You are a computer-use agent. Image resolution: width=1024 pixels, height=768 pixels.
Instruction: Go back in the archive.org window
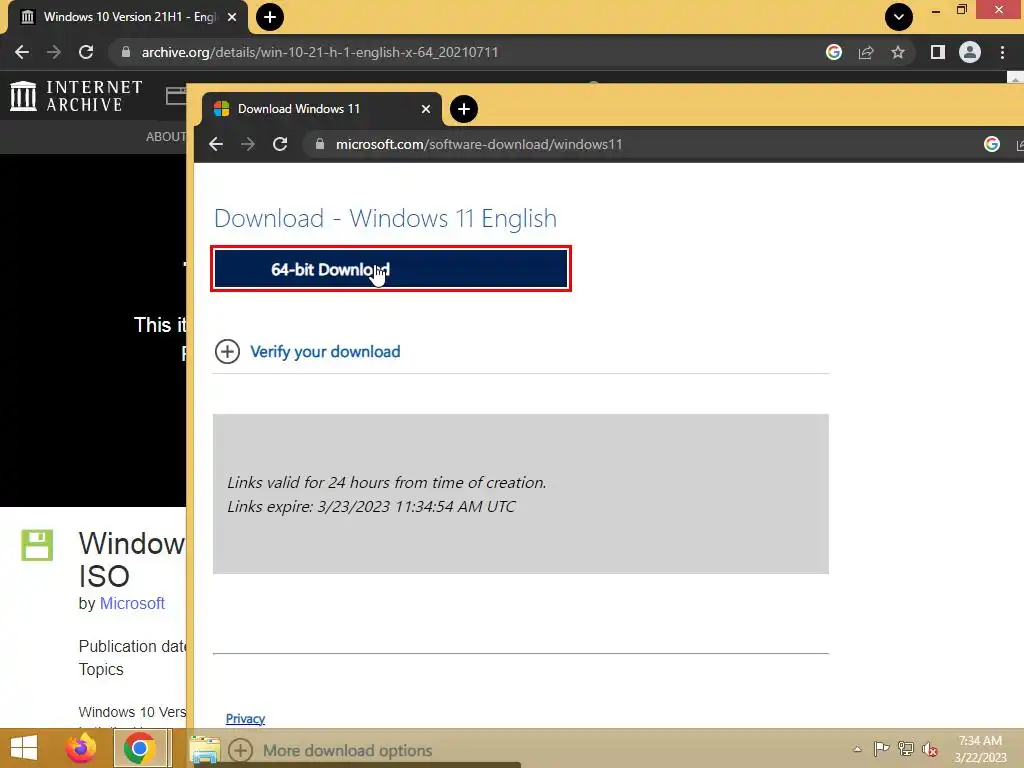22,52
